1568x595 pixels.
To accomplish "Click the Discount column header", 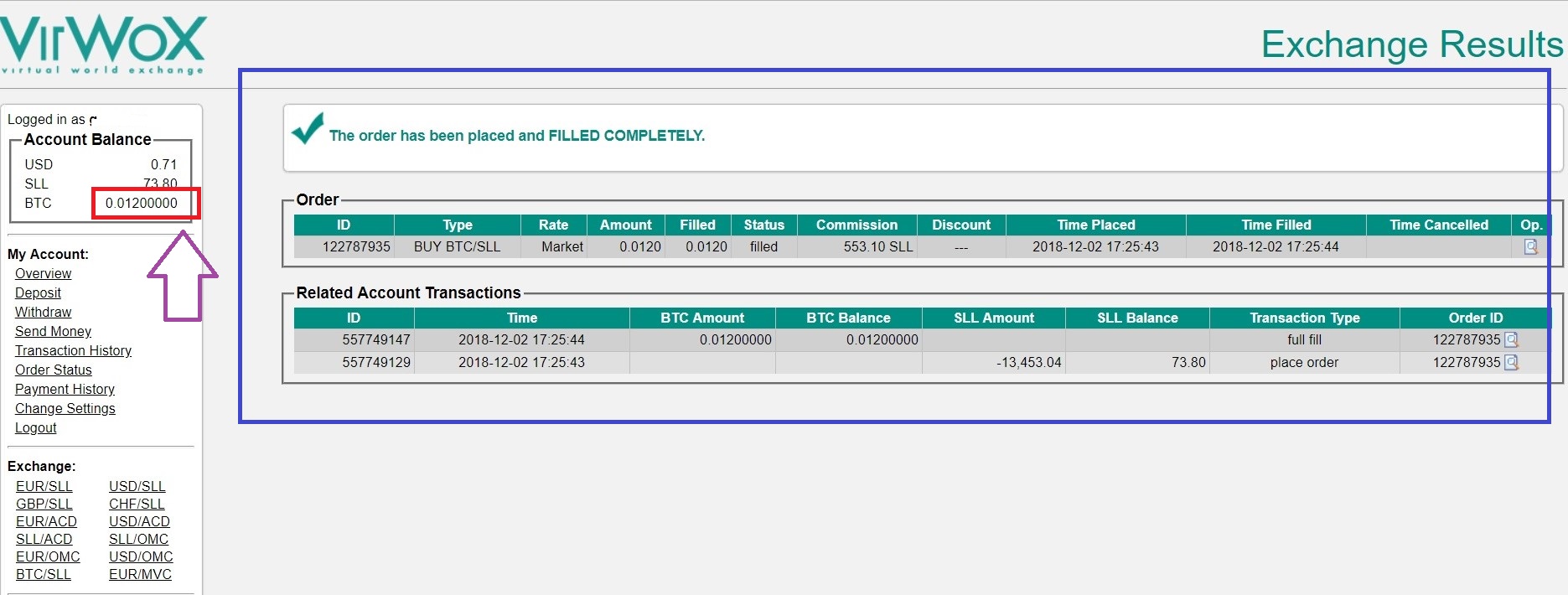I will click(961, 225).
